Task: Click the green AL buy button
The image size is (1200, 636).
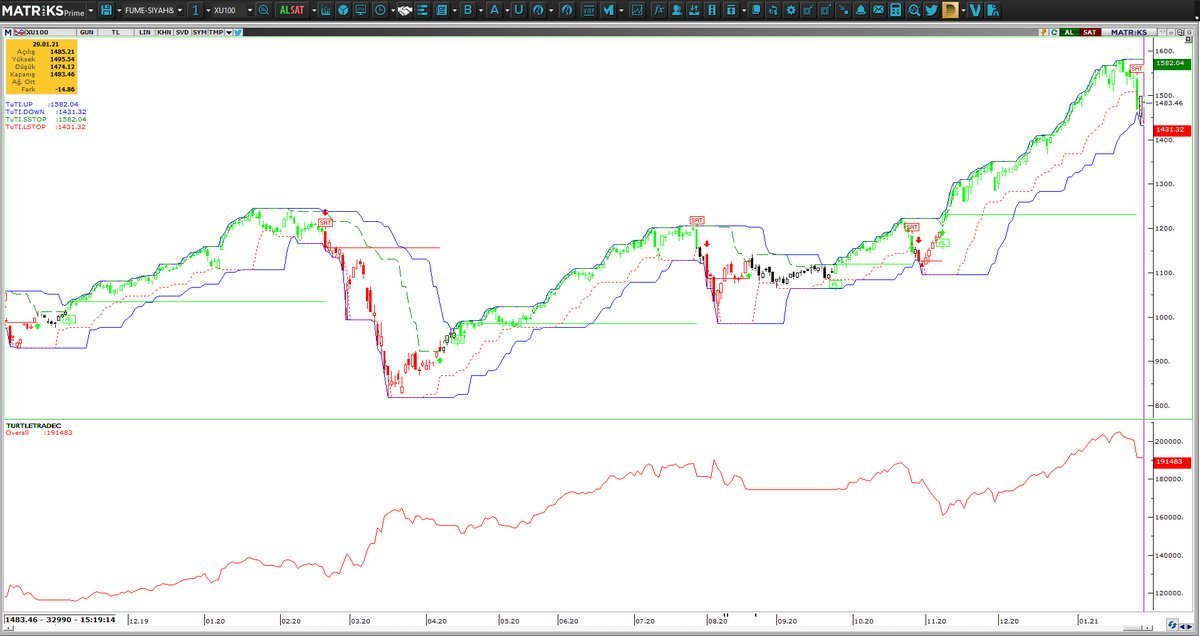Action: point(1068,32)
